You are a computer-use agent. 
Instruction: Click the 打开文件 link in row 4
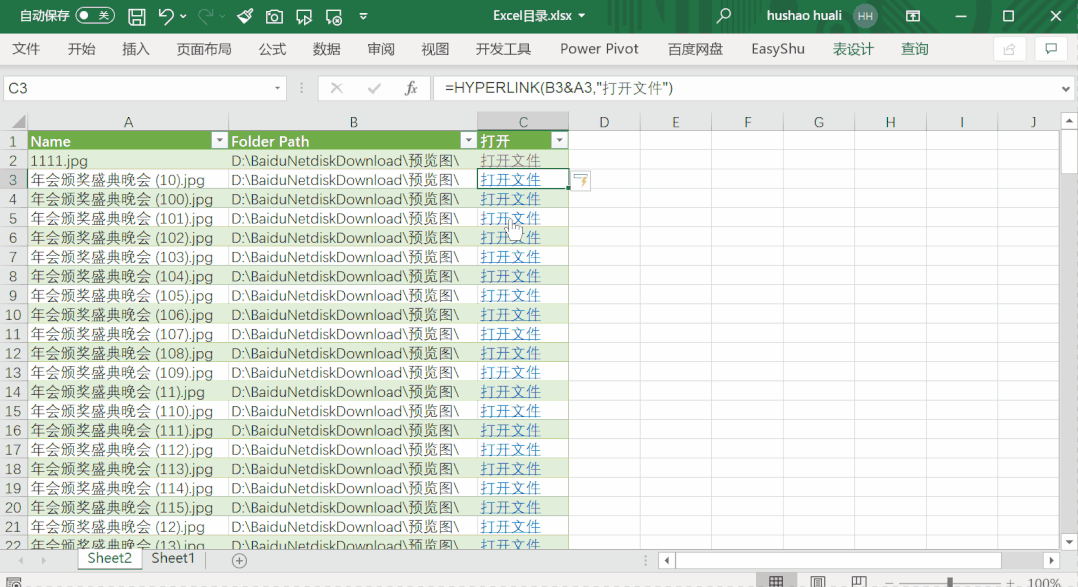coord(510,199)
